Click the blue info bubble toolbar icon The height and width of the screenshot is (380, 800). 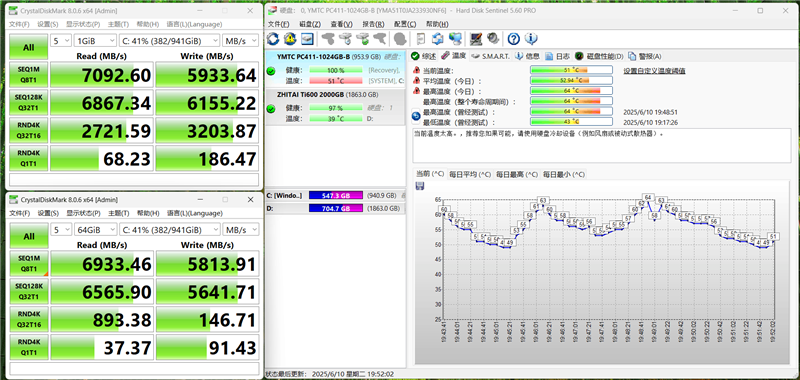[x=531, y=38]
